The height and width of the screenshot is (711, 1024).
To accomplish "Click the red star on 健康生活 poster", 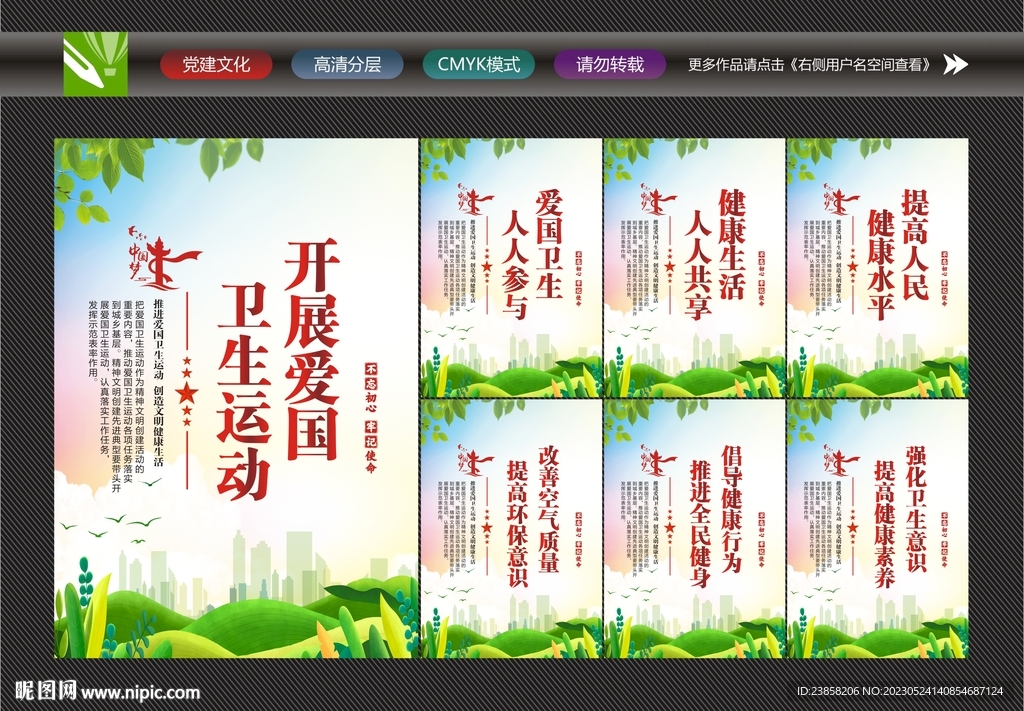I will [669, 266].
